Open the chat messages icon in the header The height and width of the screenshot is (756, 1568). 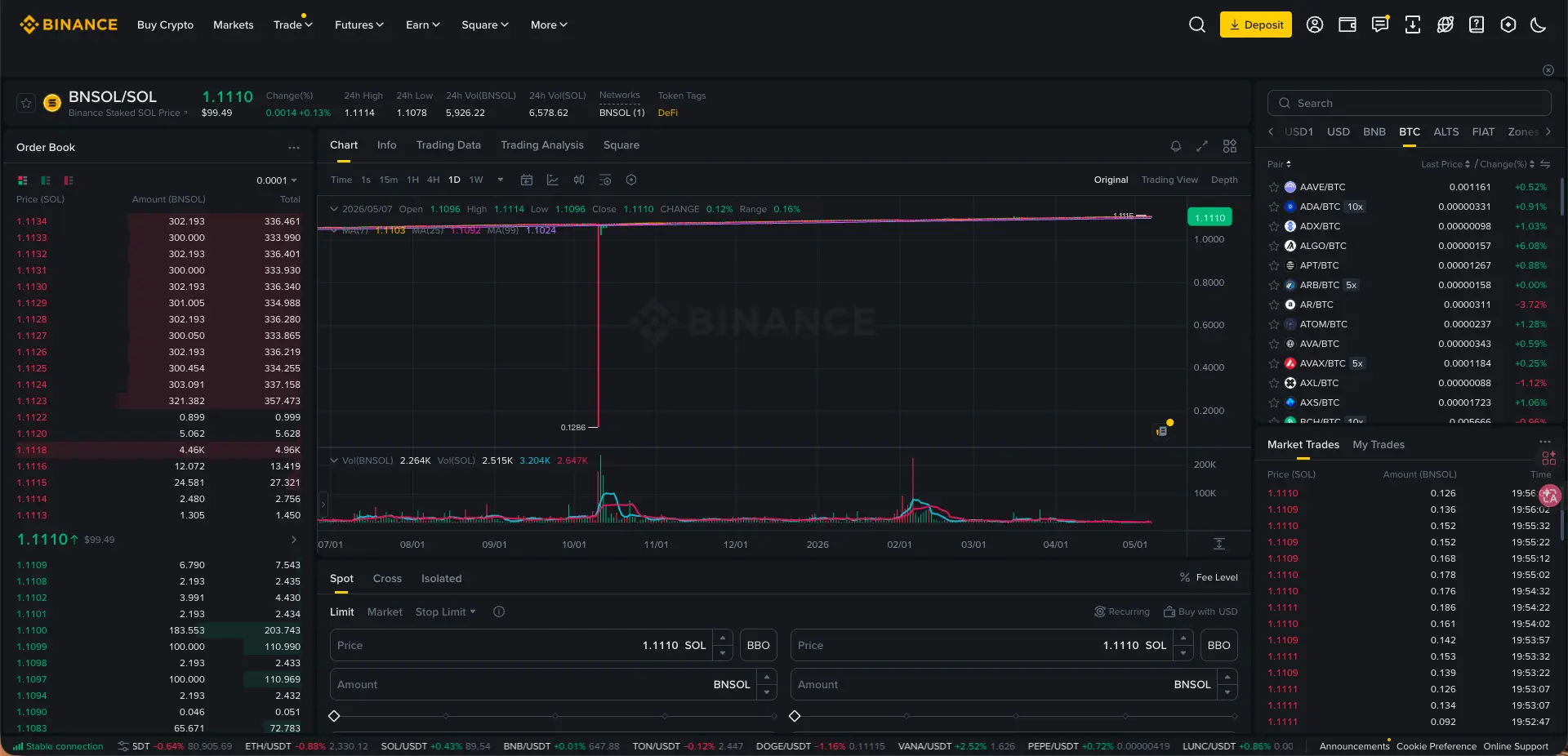[1380, 24]
